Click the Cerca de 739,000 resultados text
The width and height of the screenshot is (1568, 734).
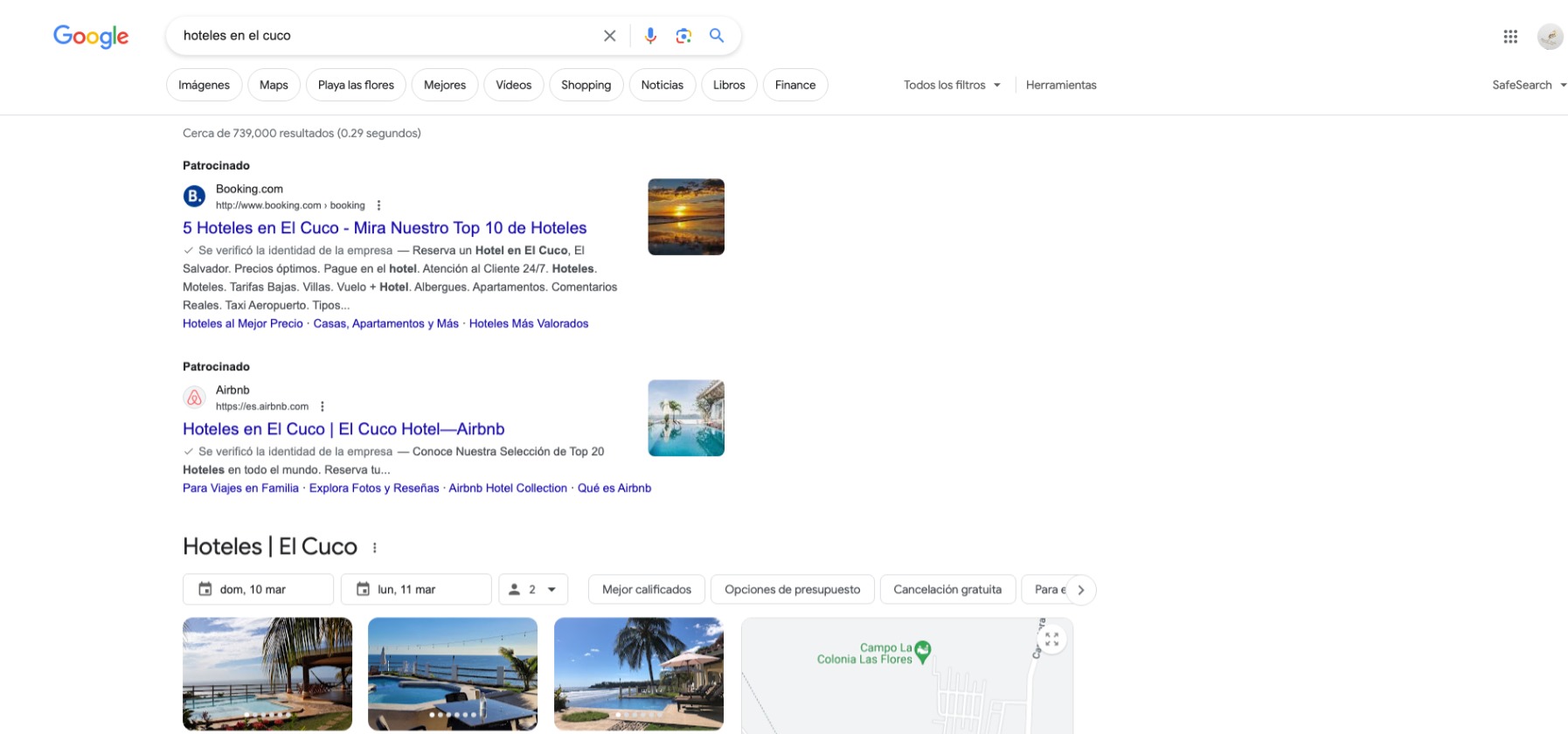(302, 134)
